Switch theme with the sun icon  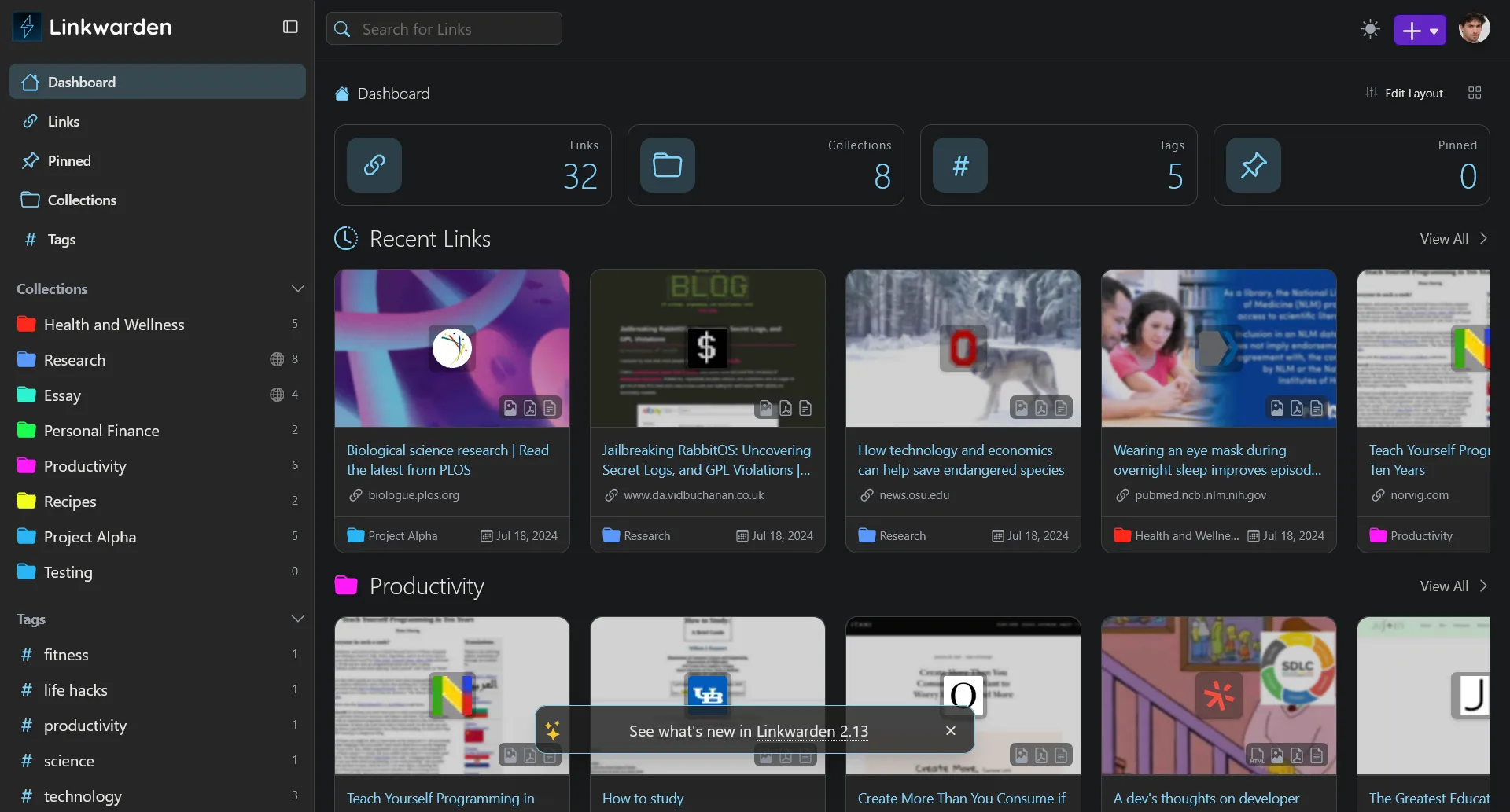[x=1370, y=30]
